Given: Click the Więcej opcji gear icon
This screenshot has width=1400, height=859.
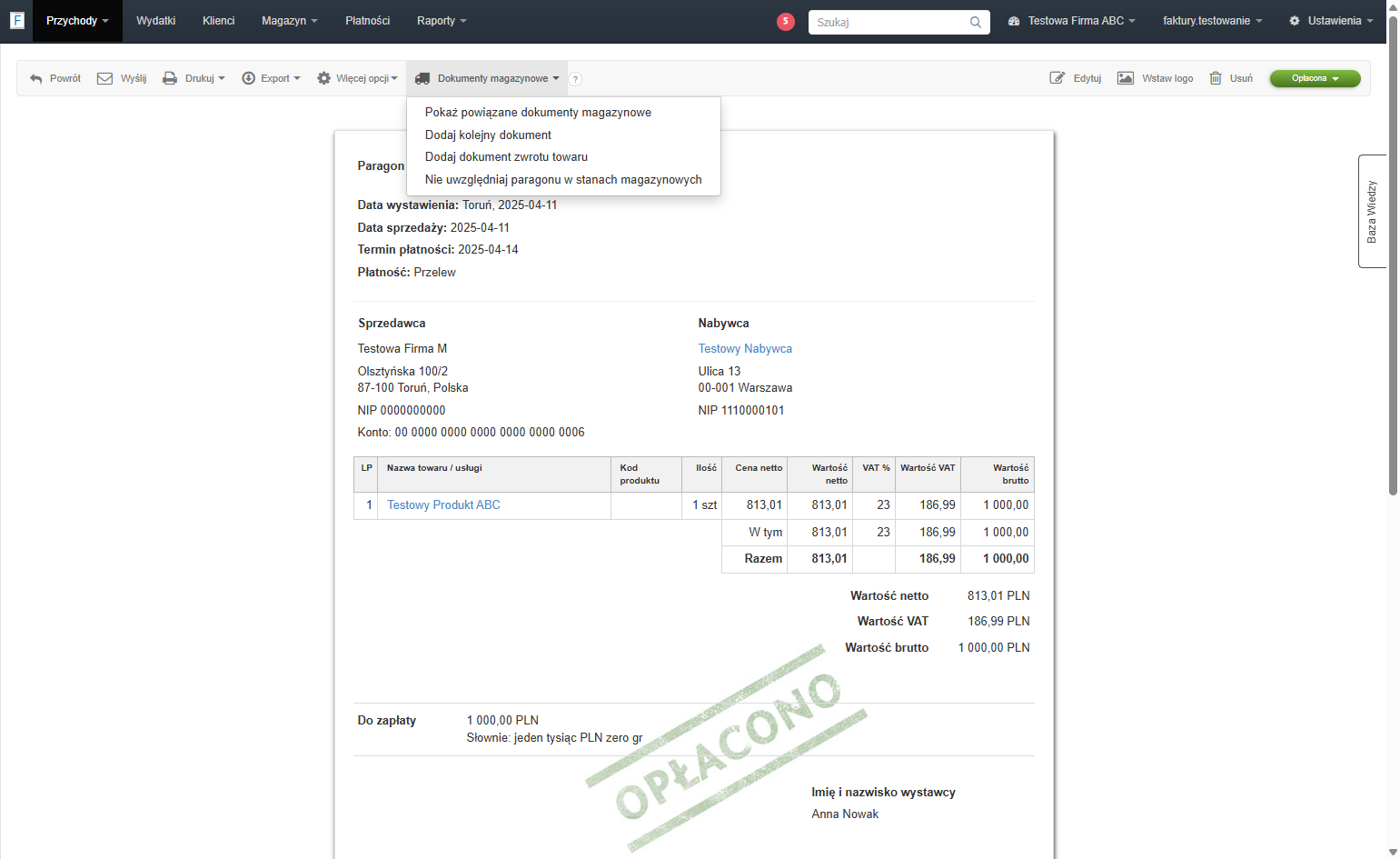Looking at the screenshot, I should coord(323,79).
